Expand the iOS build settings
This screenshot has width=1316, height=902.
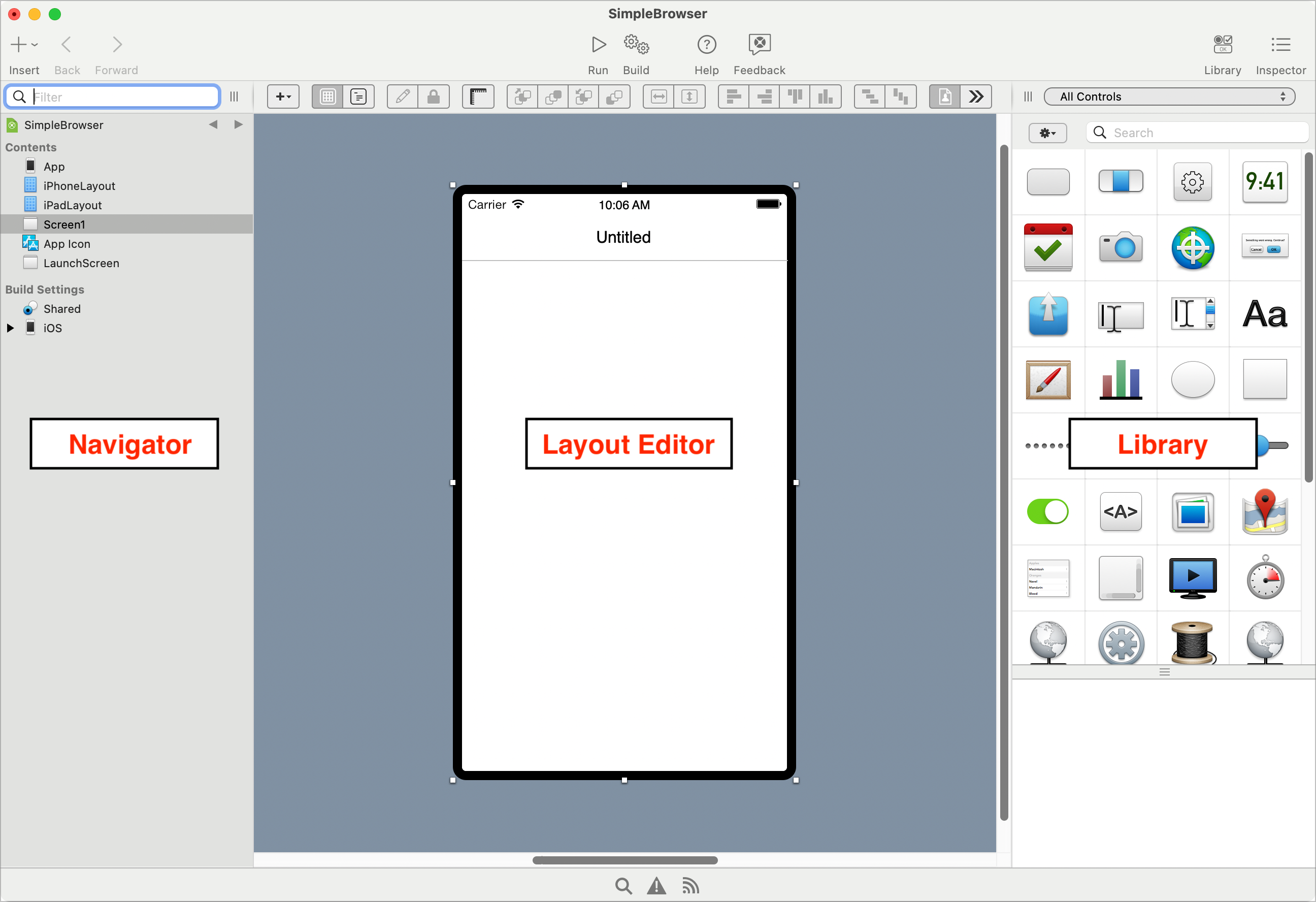[10, 328]
